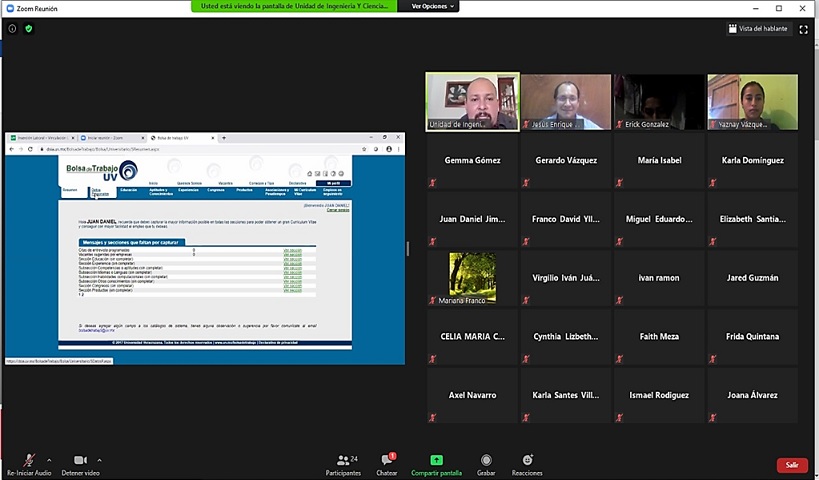Open the Chatear chat panel

(387, 464)
